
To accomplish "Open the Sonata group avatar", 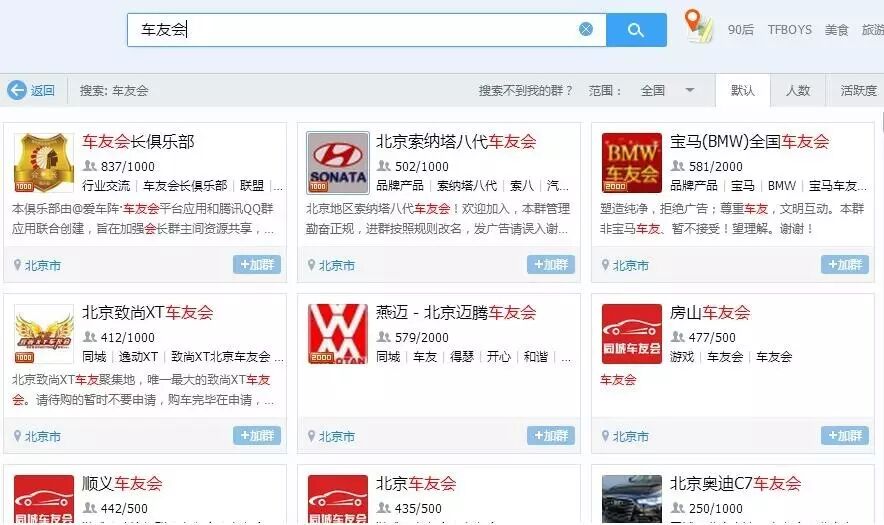I will click(x=338, y=163).
